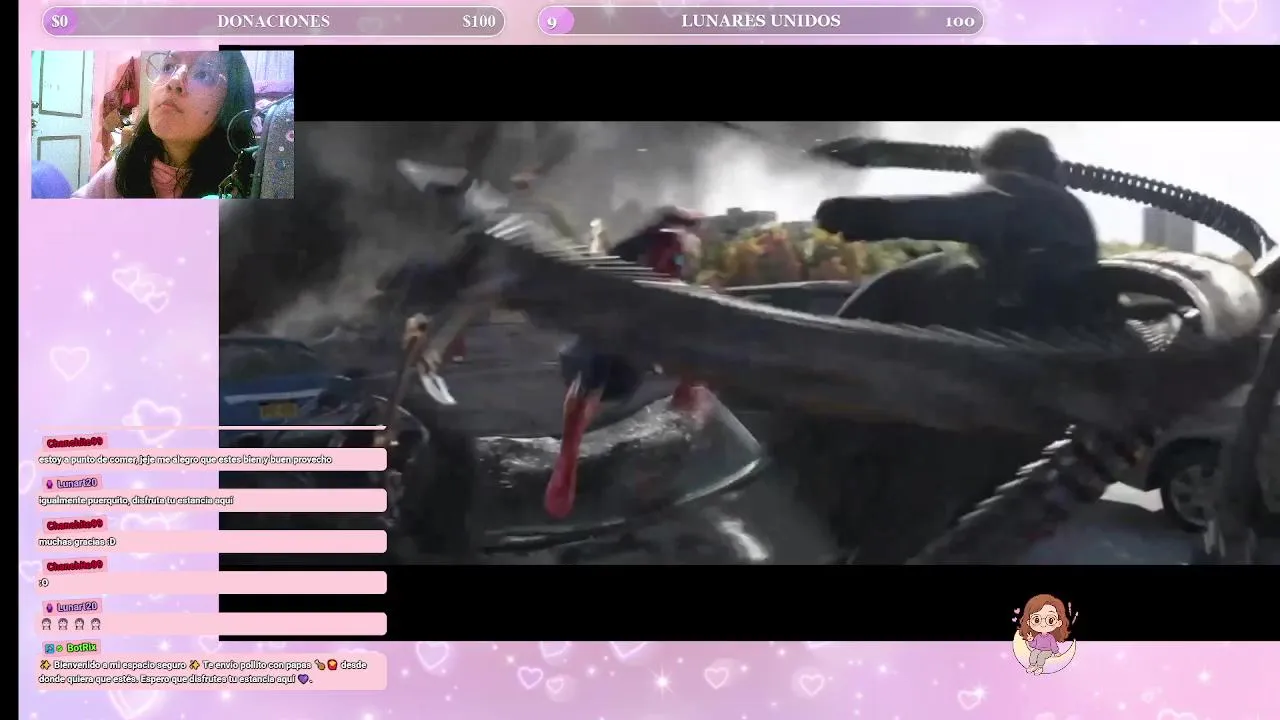Click the 'LUNARES UNIDOS' label
Viewport: 1280px width, 720px height.
[761, 21]
